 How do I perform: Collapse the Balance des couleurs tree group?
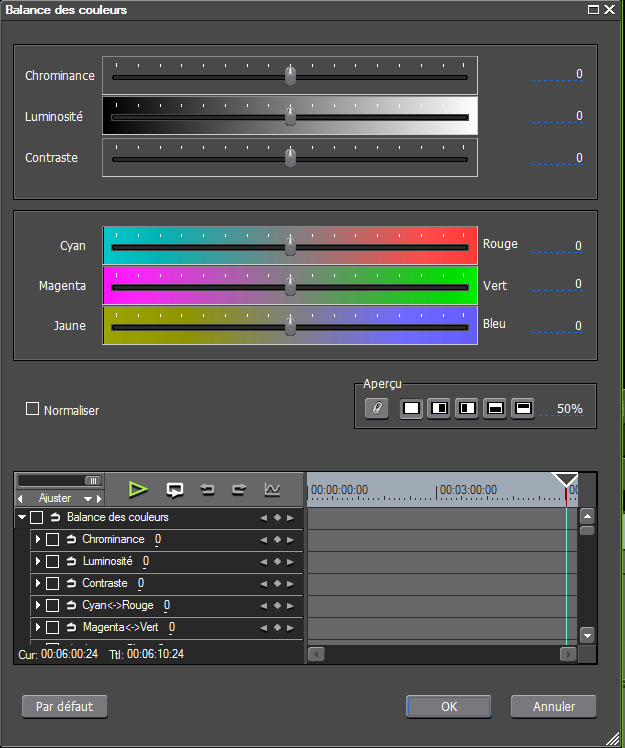[22, 518]
